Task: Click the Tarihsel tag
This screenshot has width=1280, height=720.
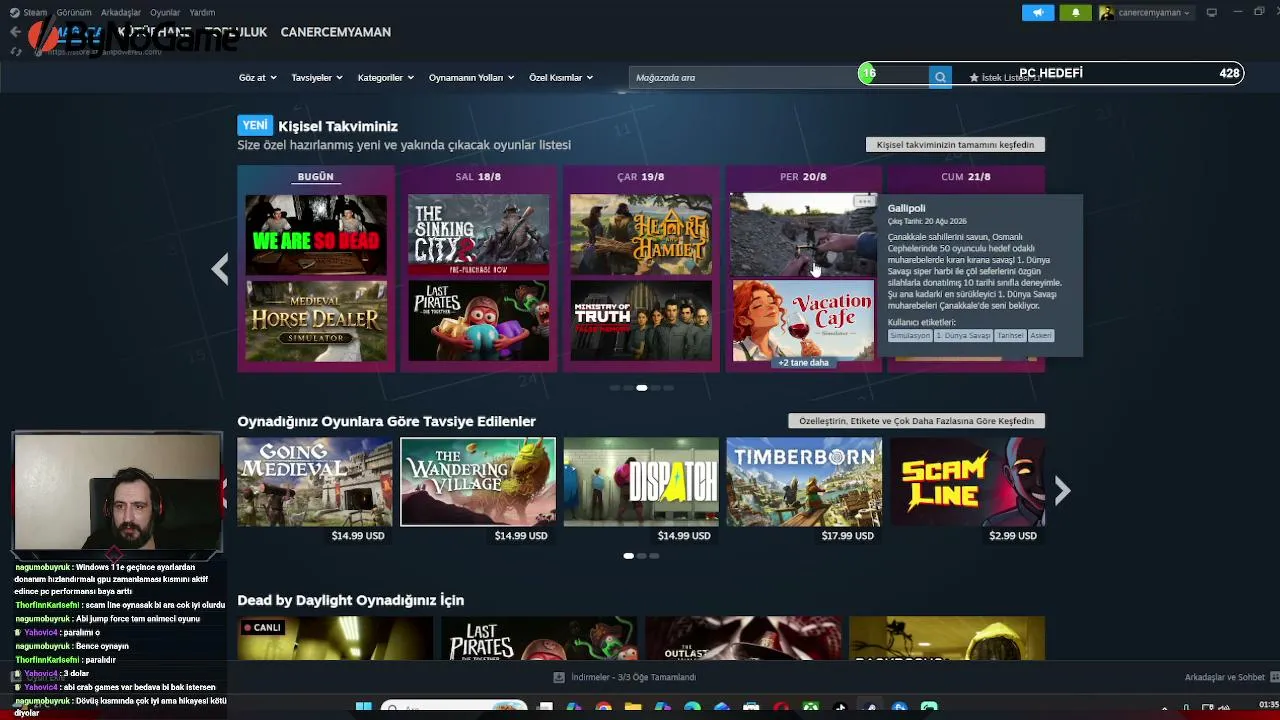Action: (1010, 336)
